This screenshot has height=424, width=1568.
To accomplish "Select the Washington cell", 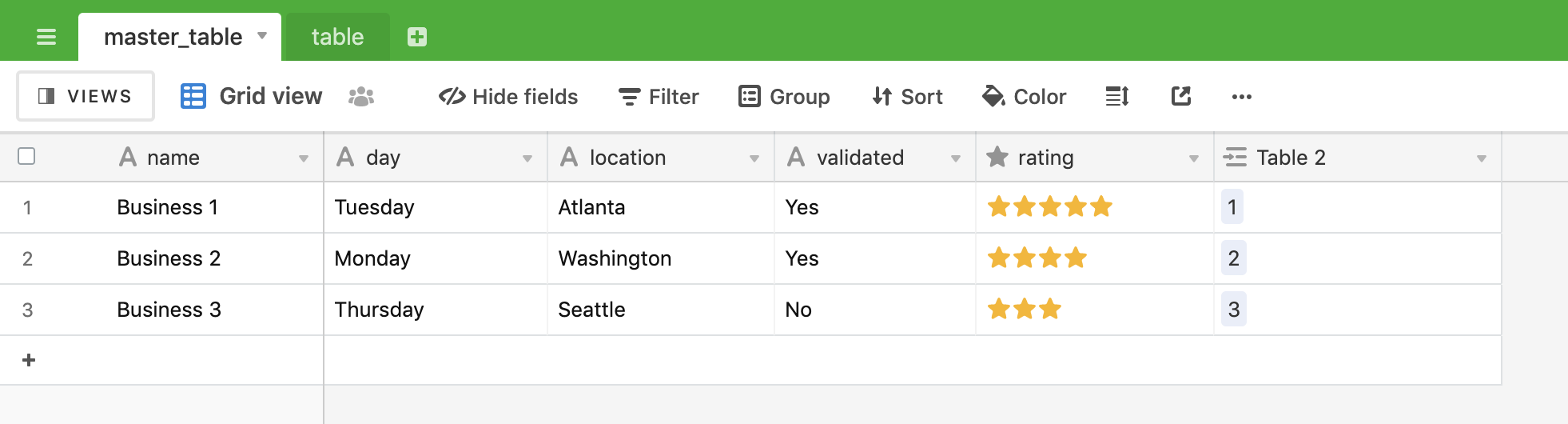I will (x=661, y=258).
